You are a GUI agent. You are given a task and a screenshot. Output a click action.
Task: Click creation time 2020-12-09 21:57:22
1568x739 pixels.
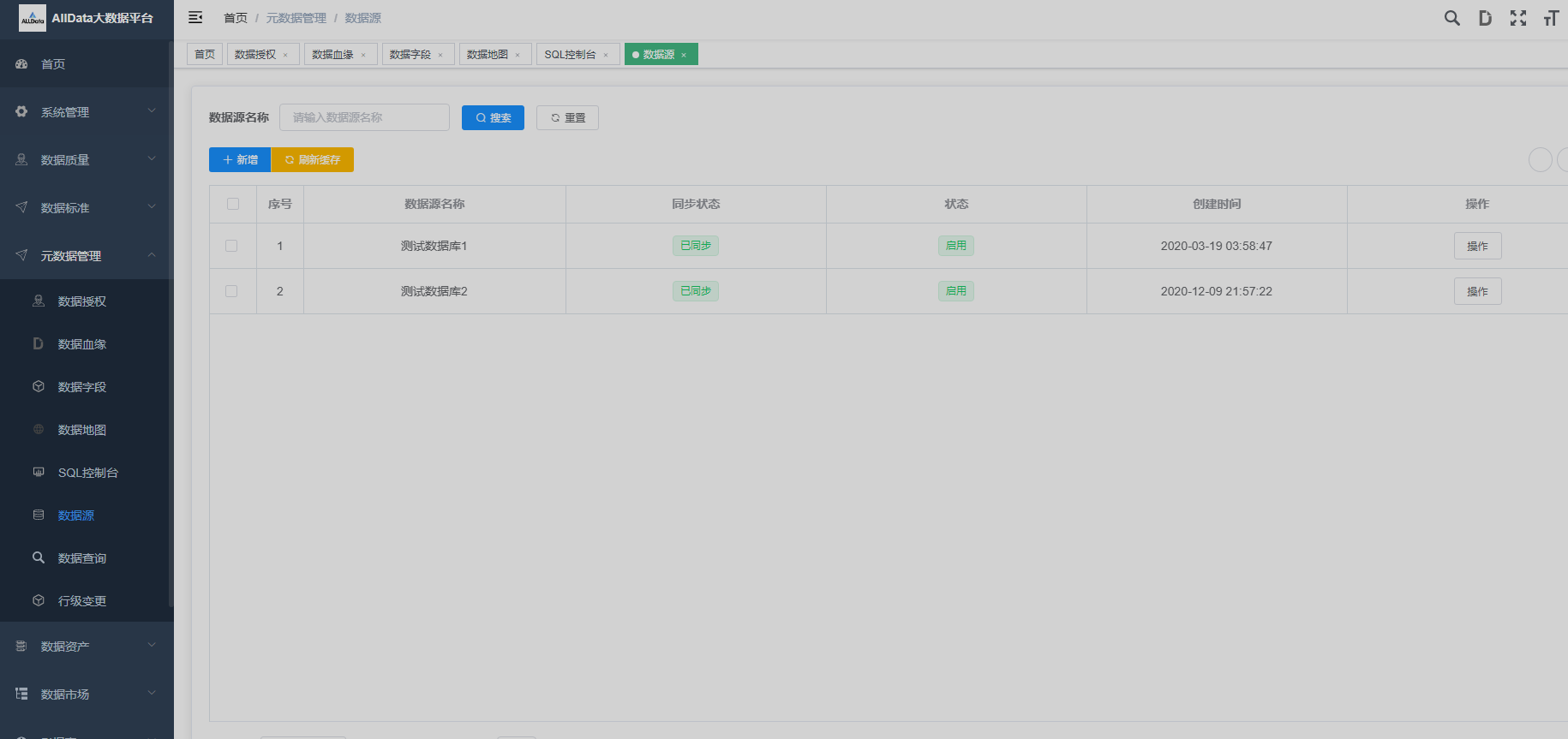tap(1217, 291)
